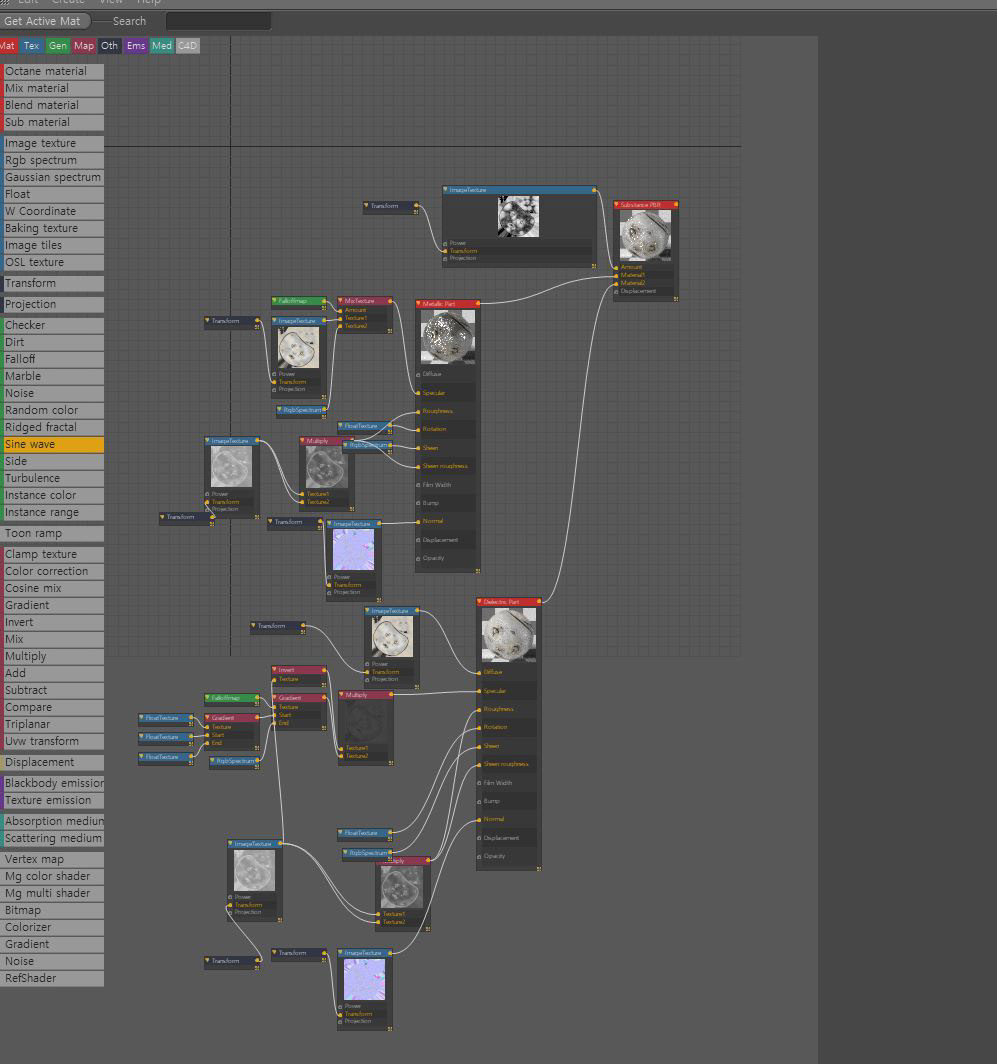Add a Displacement node from list
Screen dimensions: 997x1064
tap(52, 762)
